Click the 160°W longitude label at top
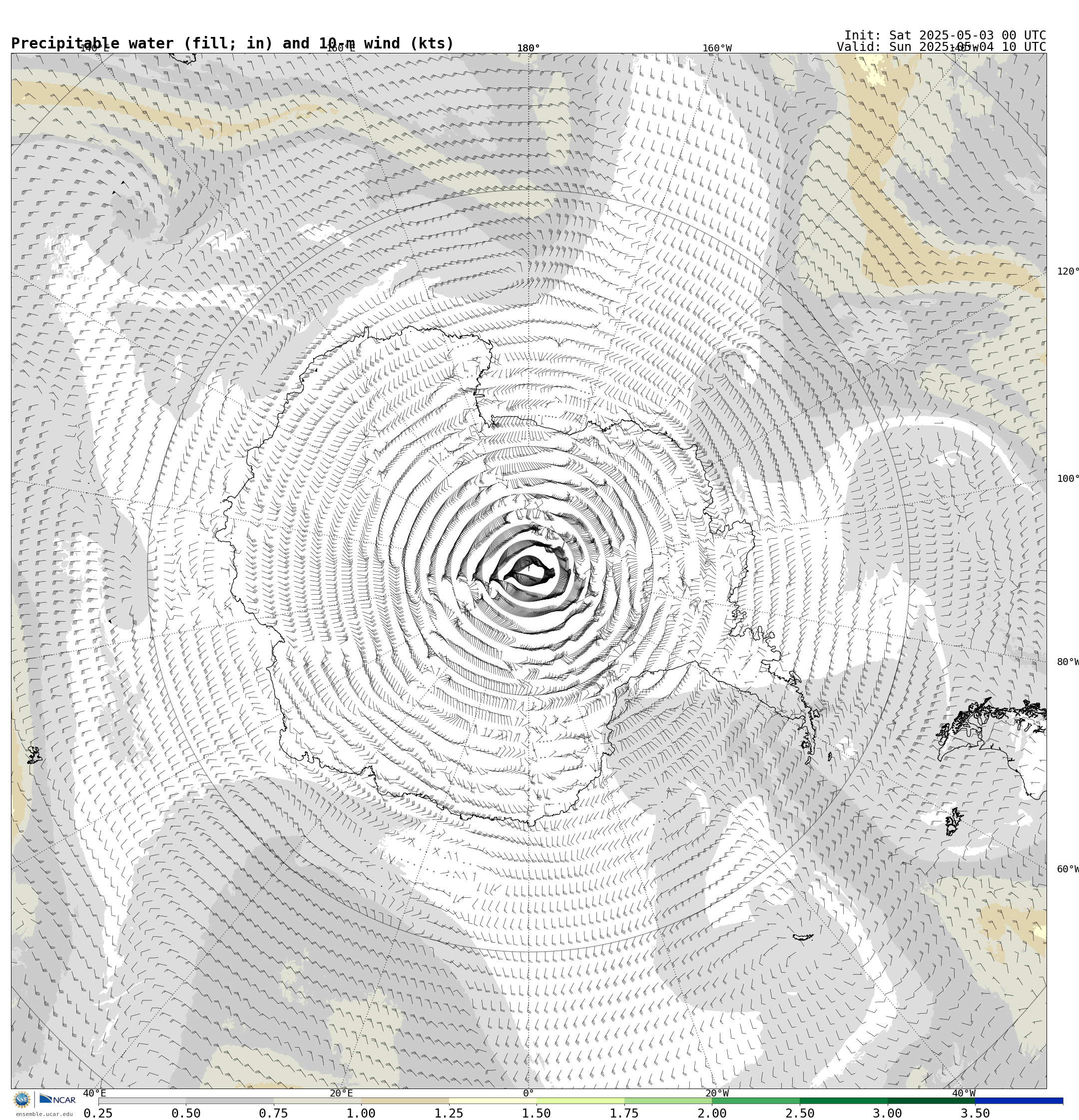 717,48
